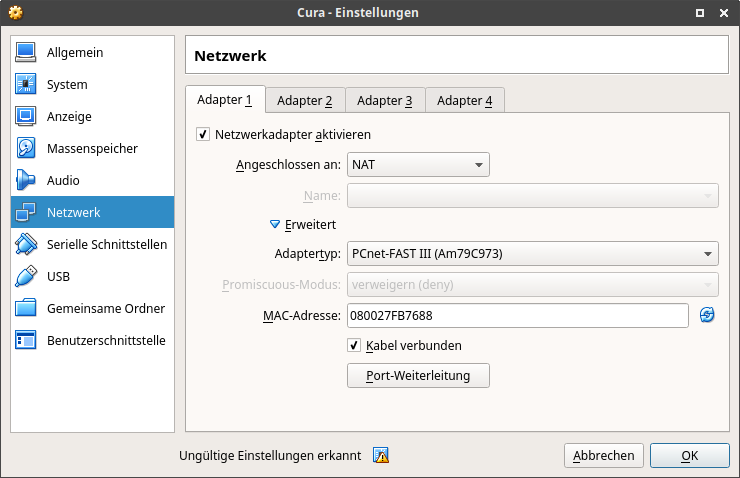Switch to Adapter 1 tab
Image resolution: width=740 pixels, height=478 pixels.
pyautogui.click(x=225, y=100)
